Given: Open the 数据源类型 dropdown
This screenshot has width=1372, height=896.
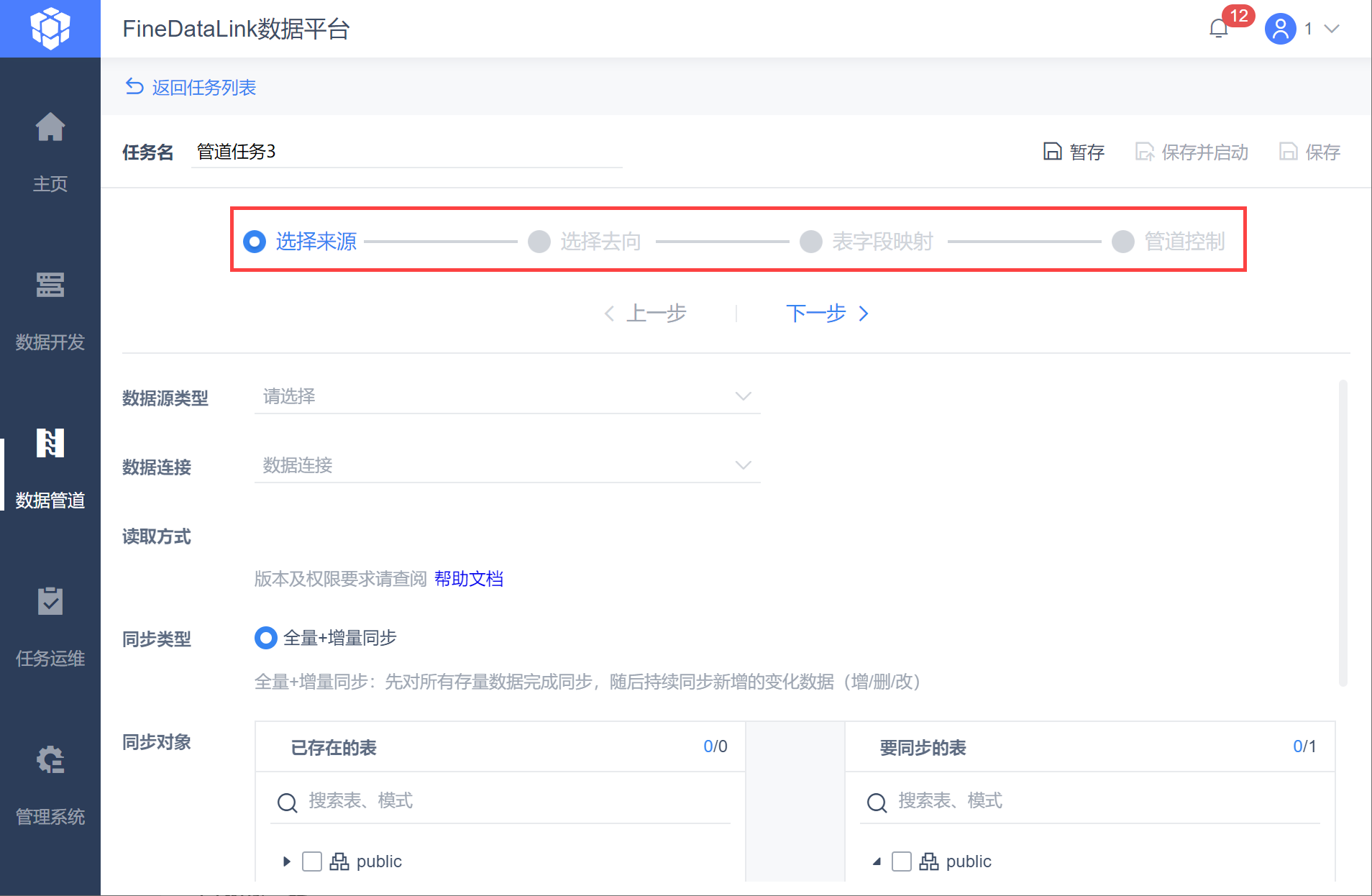Looking at the screenshot, I should [x=507, y=396].
